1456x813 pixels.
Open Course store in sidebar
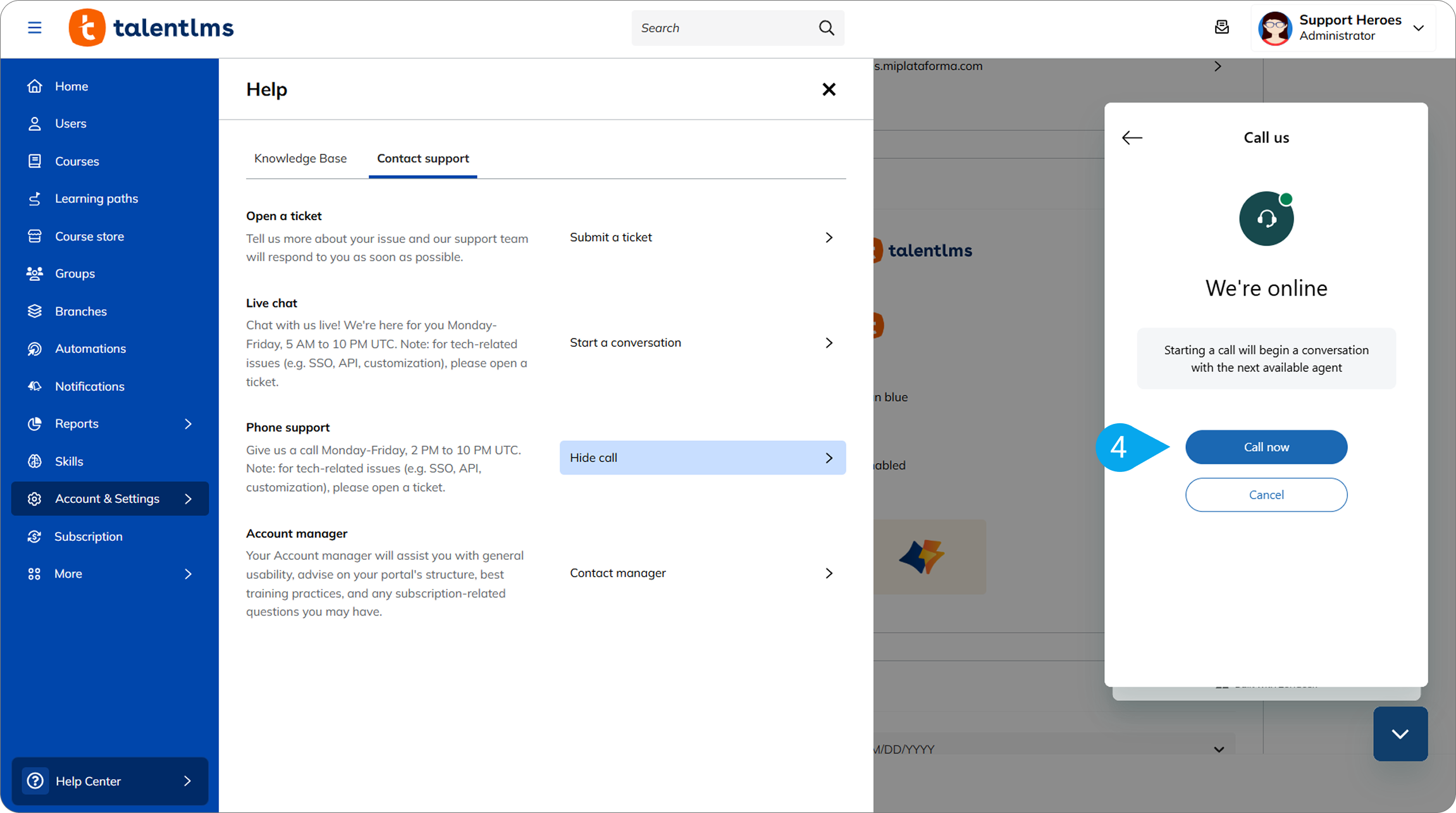(x=89, y=236)
